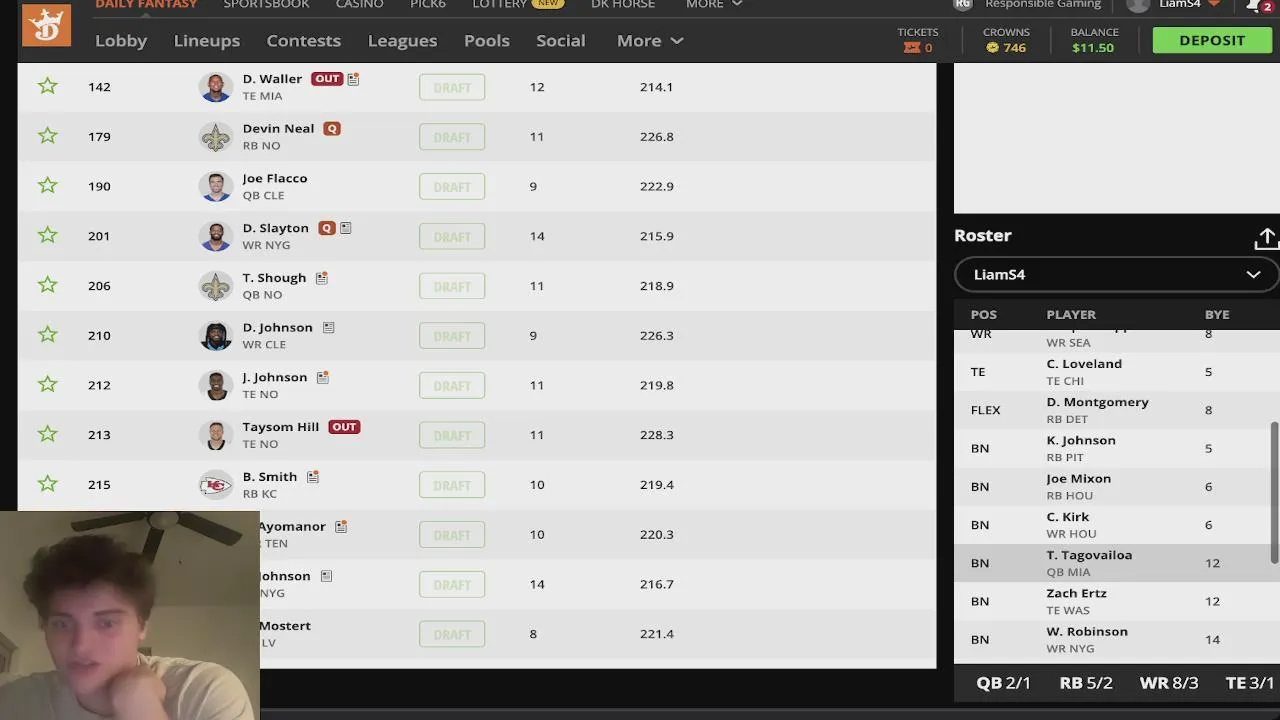Click Taysom Hill's OUT status badge
This screenshot has width=1280, height=720.
tap(343, 427)
